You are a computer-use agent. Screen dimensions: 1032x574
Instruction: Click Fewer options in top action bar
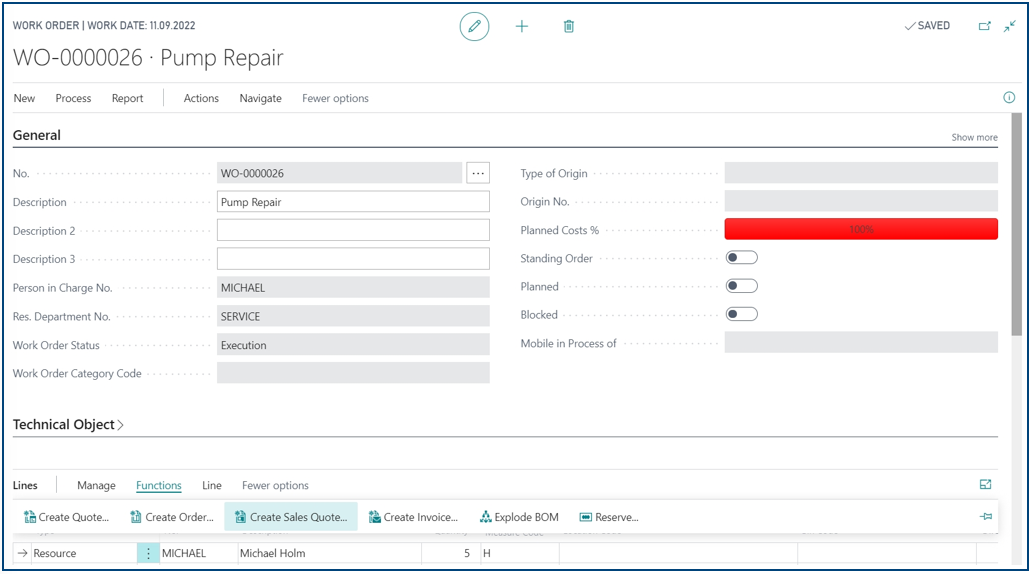335,98
